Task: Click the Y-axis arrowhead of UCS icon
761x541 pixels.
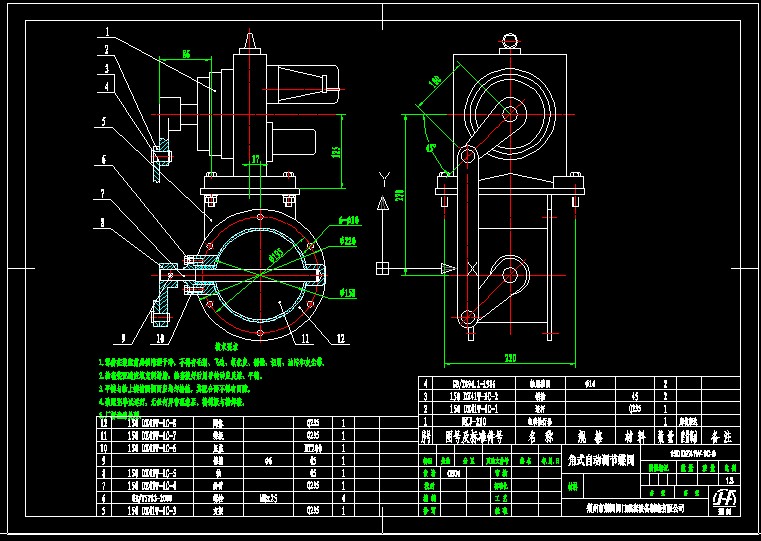Action: click(x=382, y=203)
